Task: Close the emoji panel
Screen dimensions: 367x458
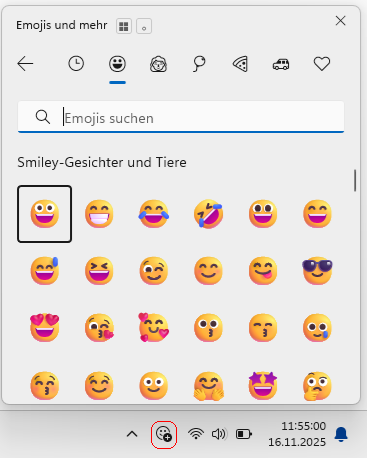Action: pyautogui.click(x=340, y=21)
